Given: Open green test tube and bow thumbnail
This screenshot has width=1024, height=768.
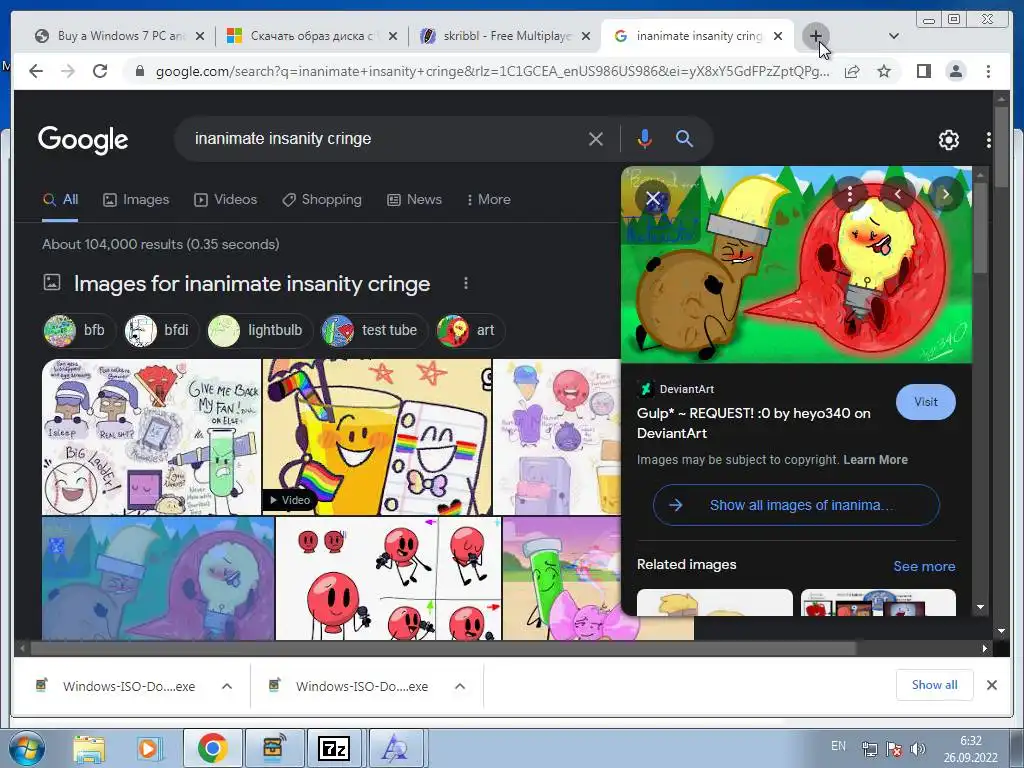Looking at the screenshot, I should click(562, 579).
